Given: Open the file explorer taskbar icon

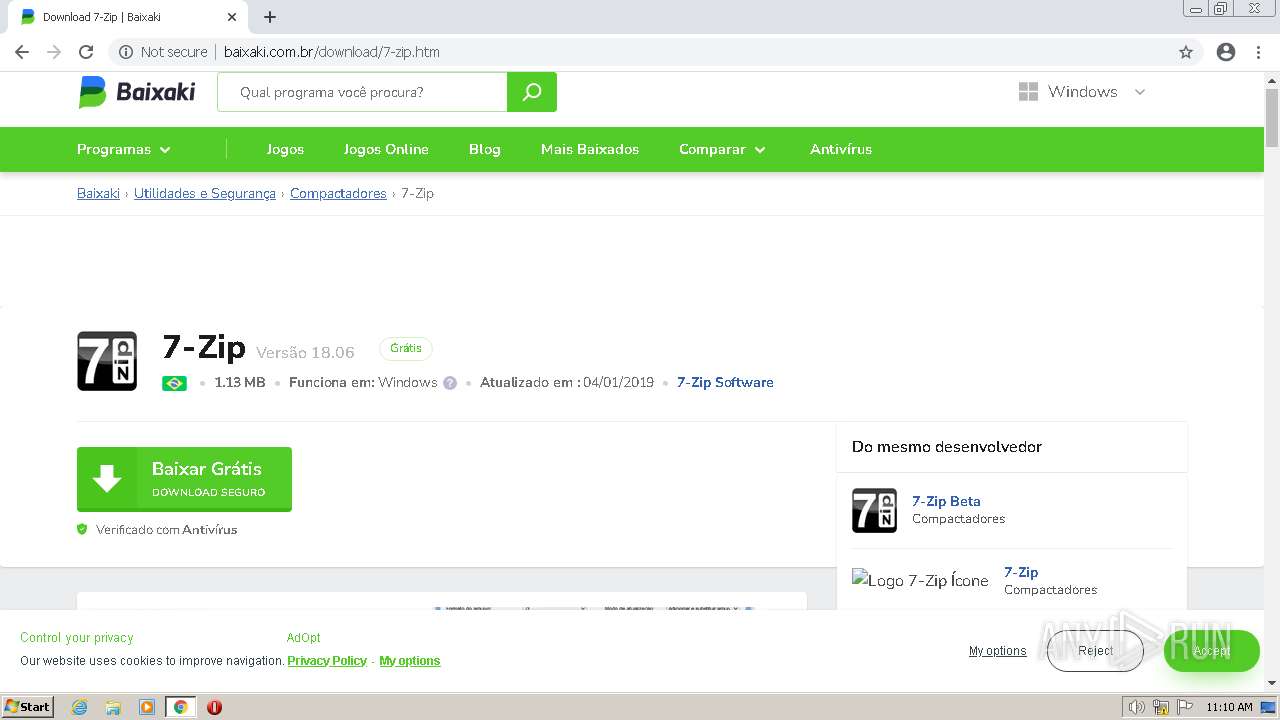Looking at the screenshot, I should tap(113, 707).
